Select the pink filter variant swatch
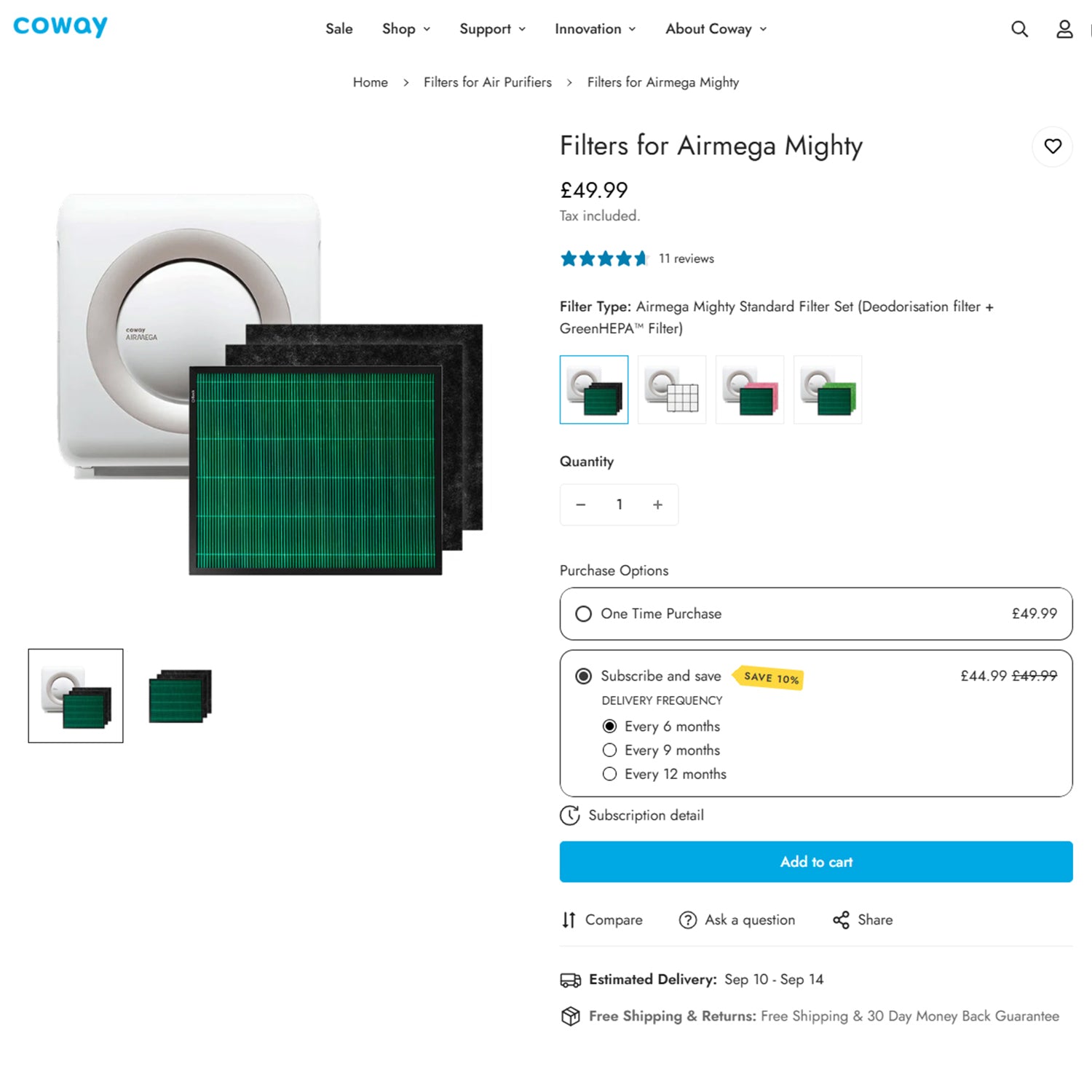 [750, 389]
